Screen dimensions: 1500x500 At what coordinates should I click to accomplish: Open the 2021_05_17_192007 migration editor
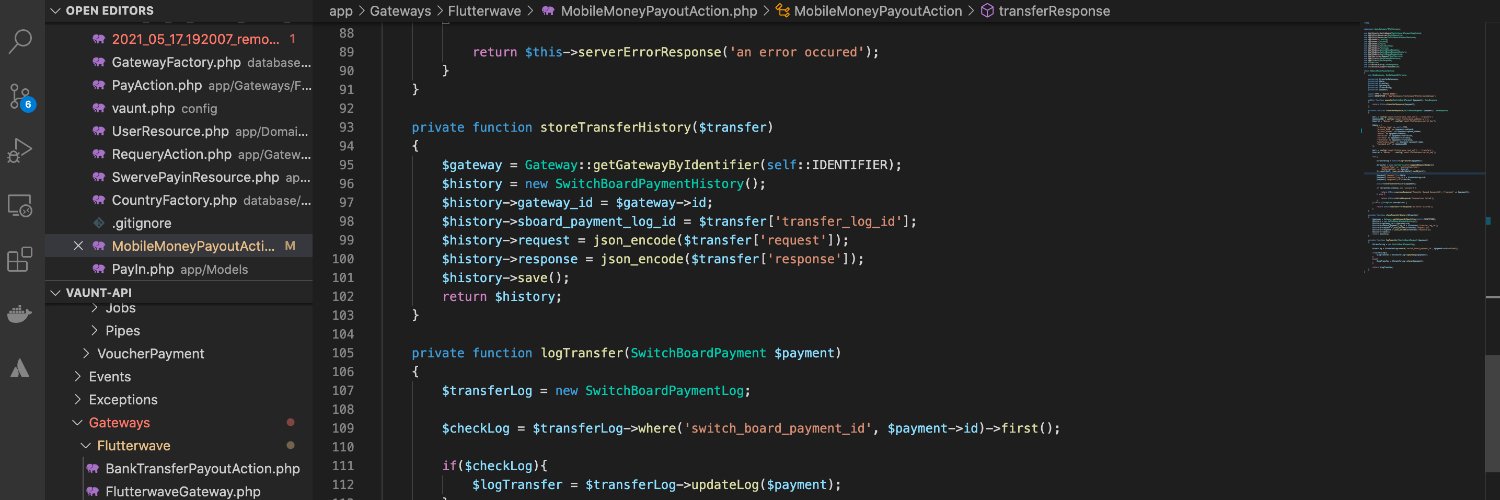point(179,39)
